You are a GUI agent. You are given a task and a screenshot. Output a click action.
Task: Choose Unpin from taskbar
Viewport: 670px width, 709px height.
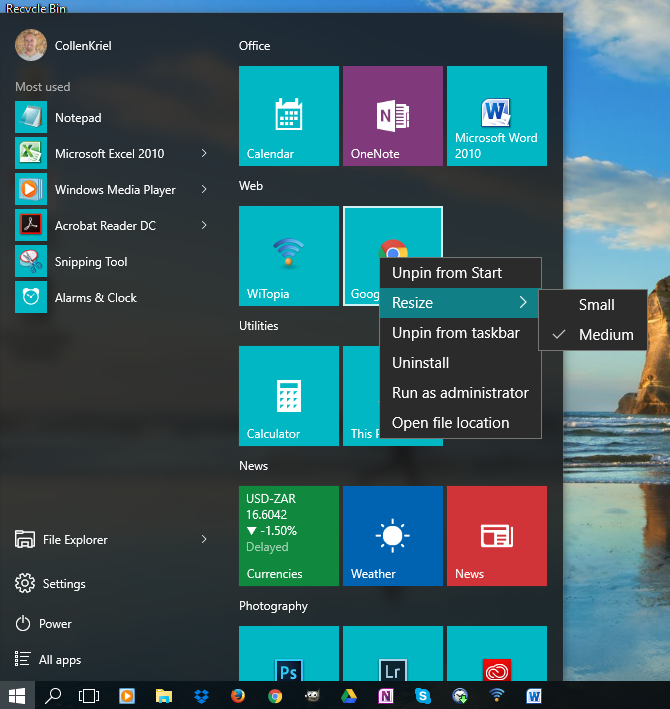pyautogui.click(x=460, y=333)
